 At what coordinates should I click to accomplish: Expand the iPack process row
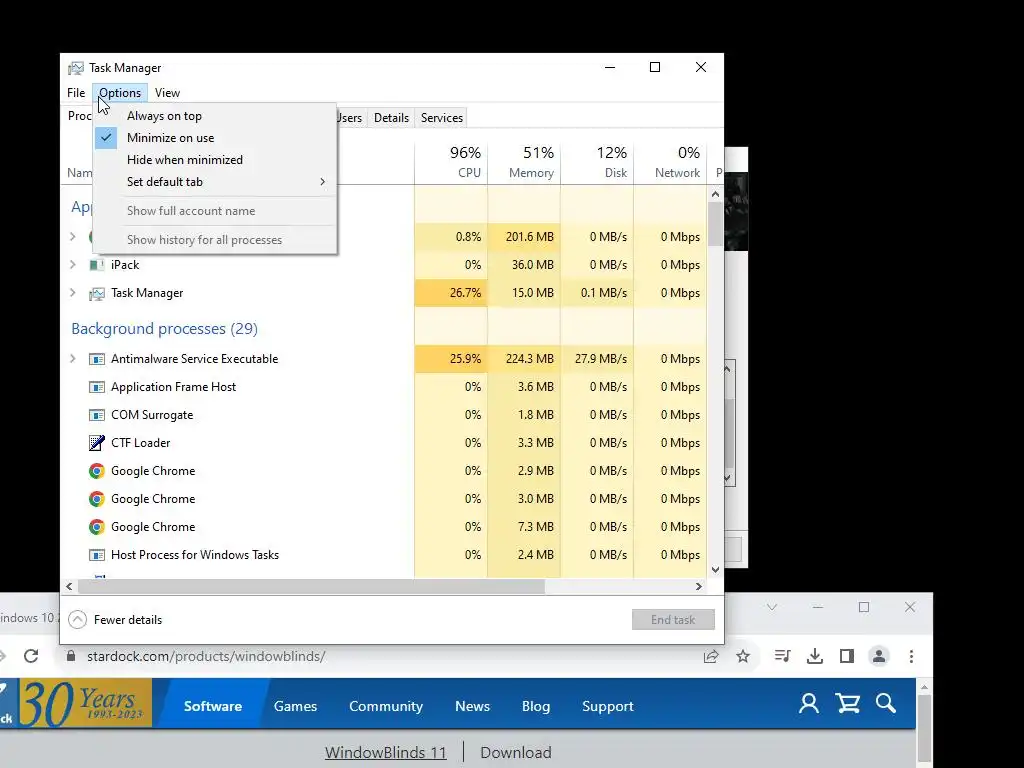tap(72, 264)
